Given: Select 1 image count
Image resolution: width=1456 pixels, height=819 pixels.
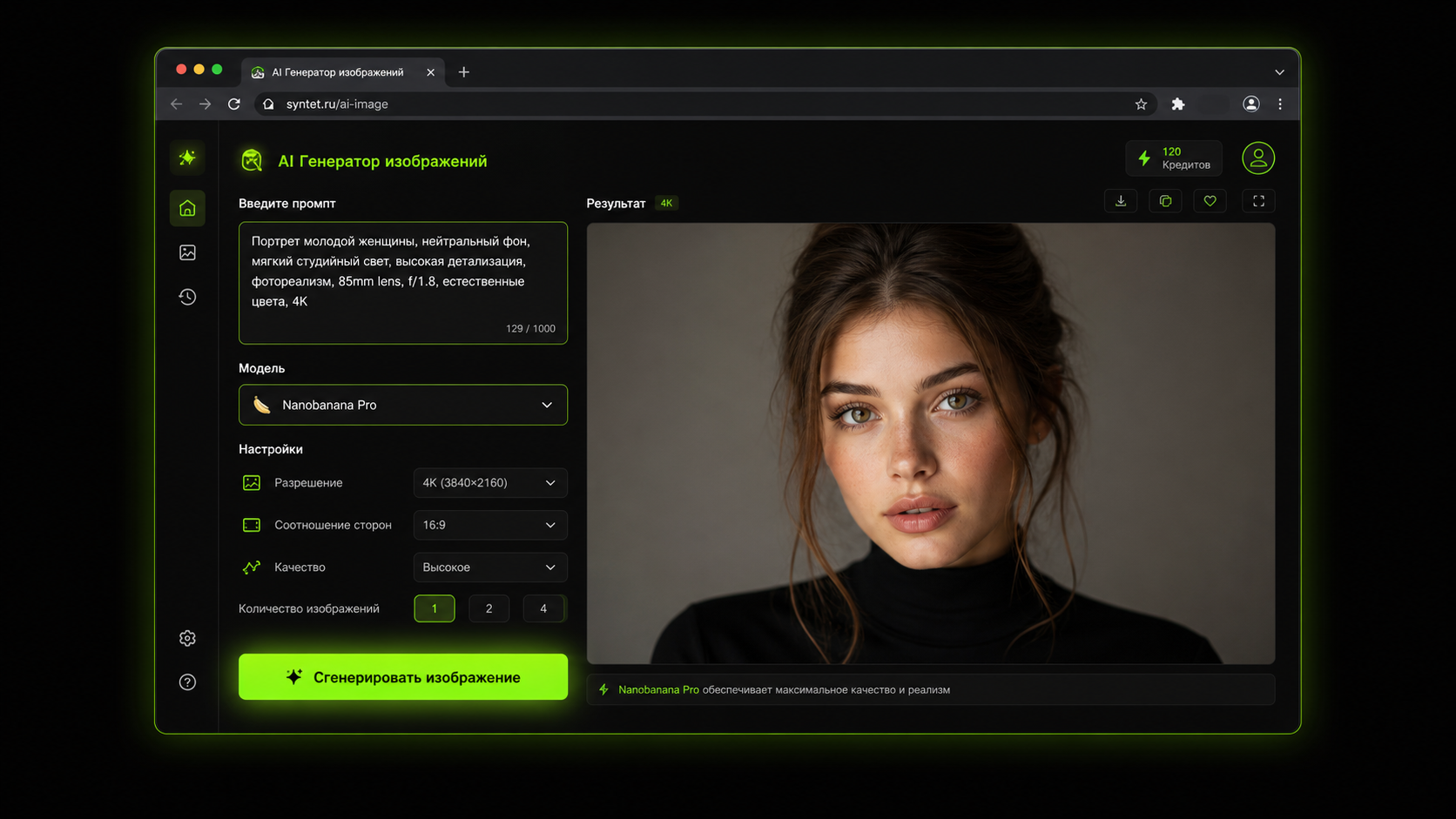Looking at the screenshot, I should click(435, 608).
